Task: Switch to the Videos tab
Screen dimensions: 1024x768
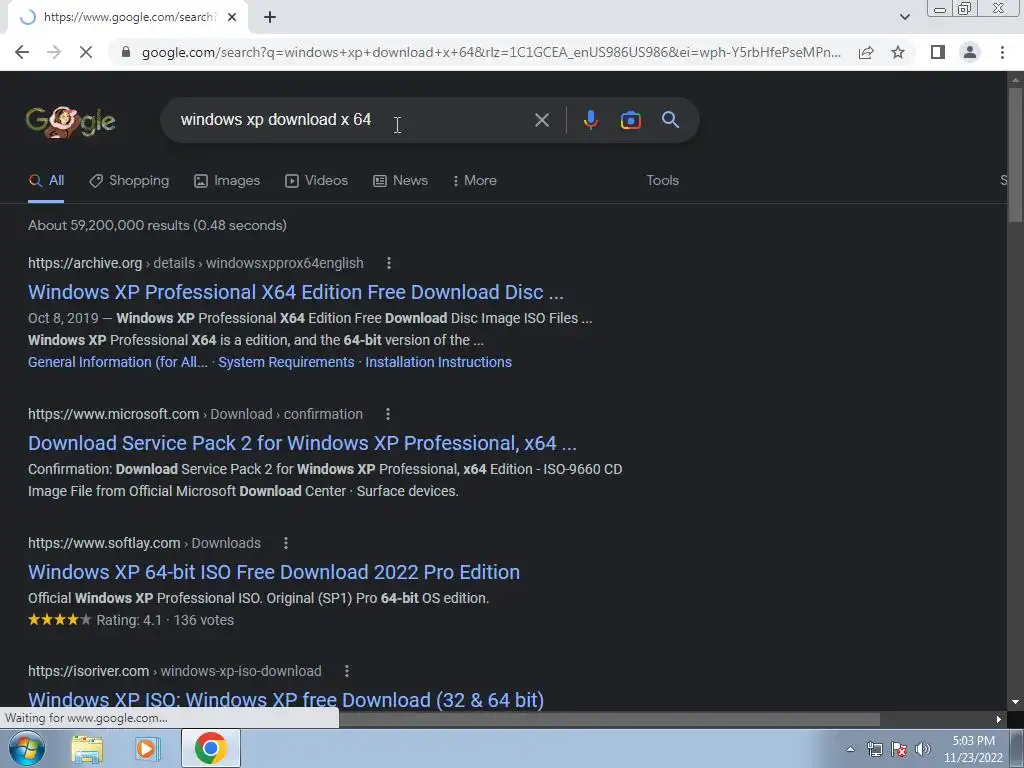Action: (317, 181)
